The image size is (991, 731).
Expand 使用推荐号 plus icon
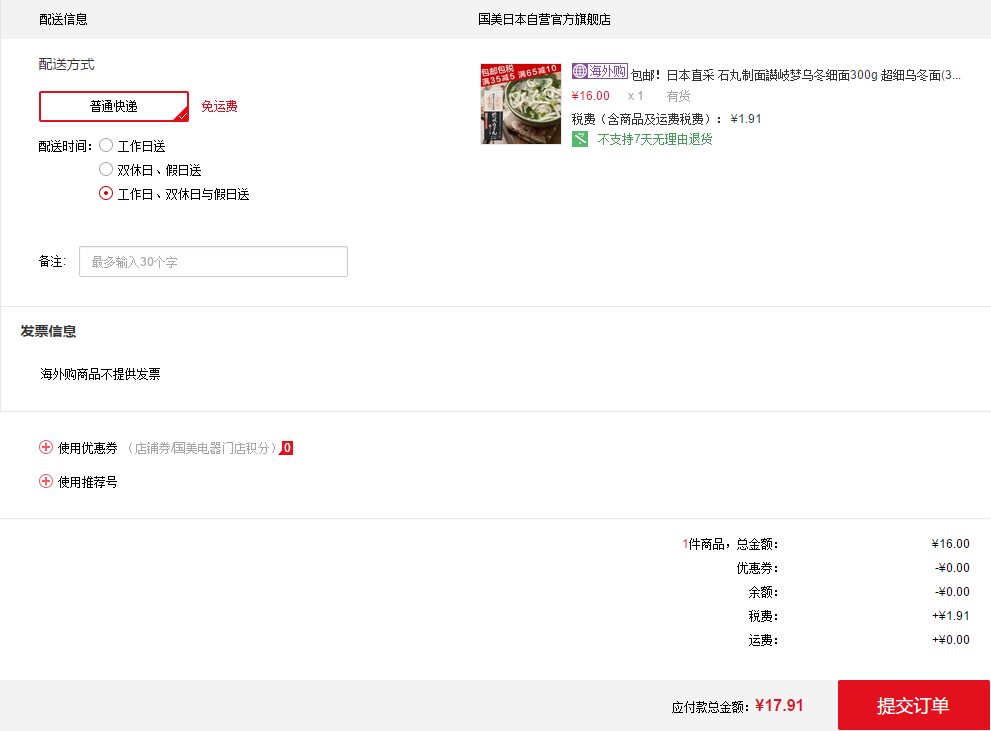coord(46,481)
